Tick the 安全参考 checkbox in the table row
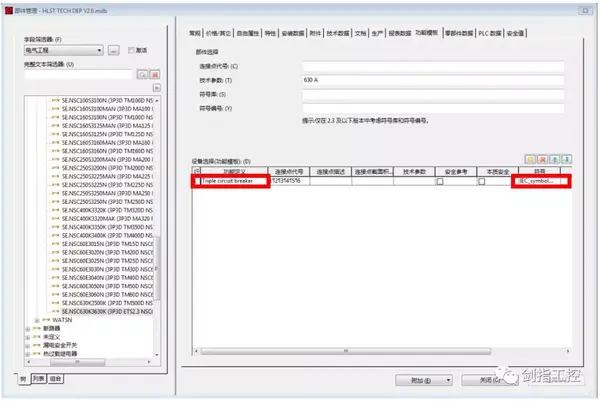The image size is (600, 402). [440, 181]
